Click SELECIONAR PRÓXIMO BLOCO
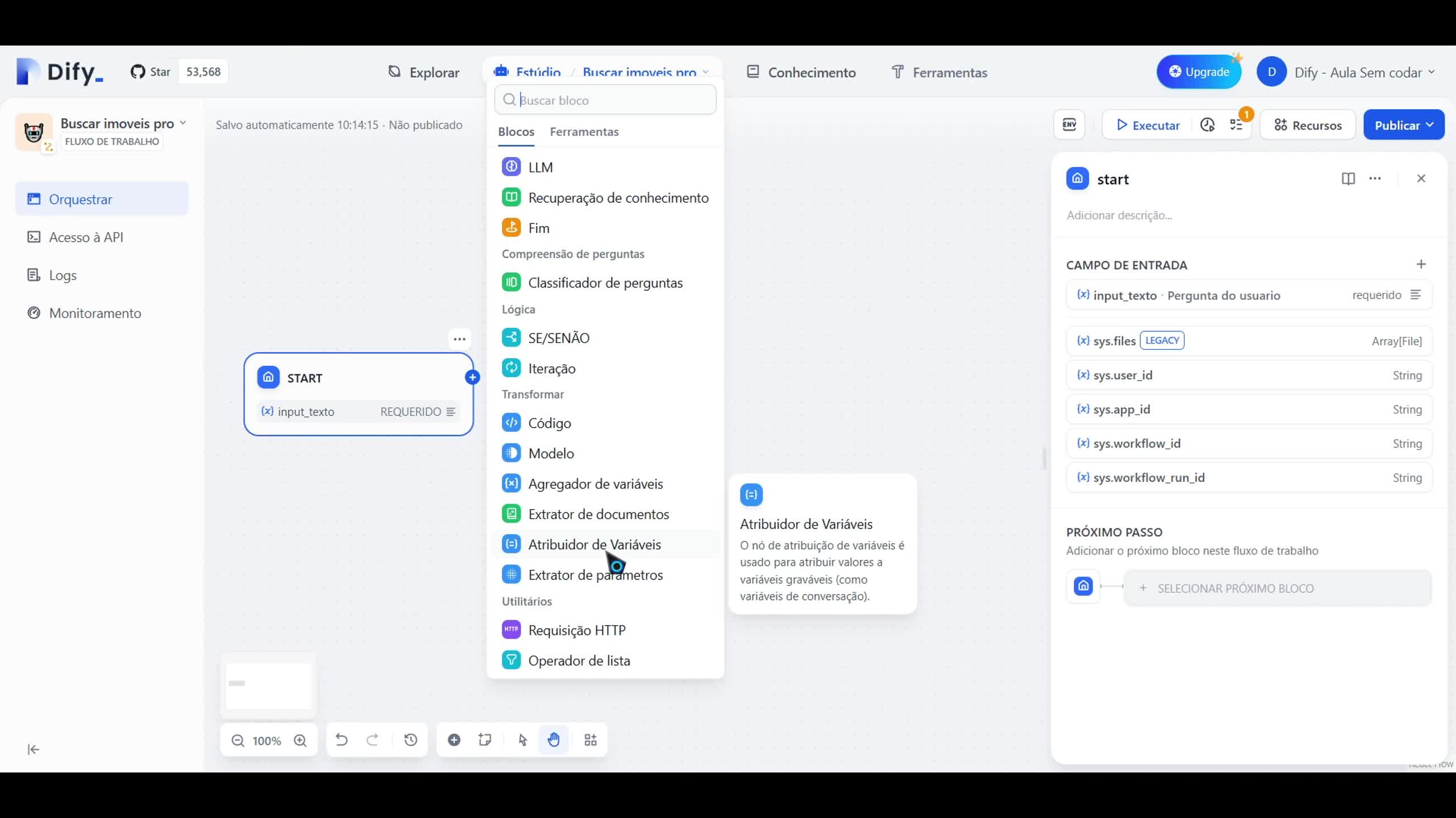 click(1237, 588)
